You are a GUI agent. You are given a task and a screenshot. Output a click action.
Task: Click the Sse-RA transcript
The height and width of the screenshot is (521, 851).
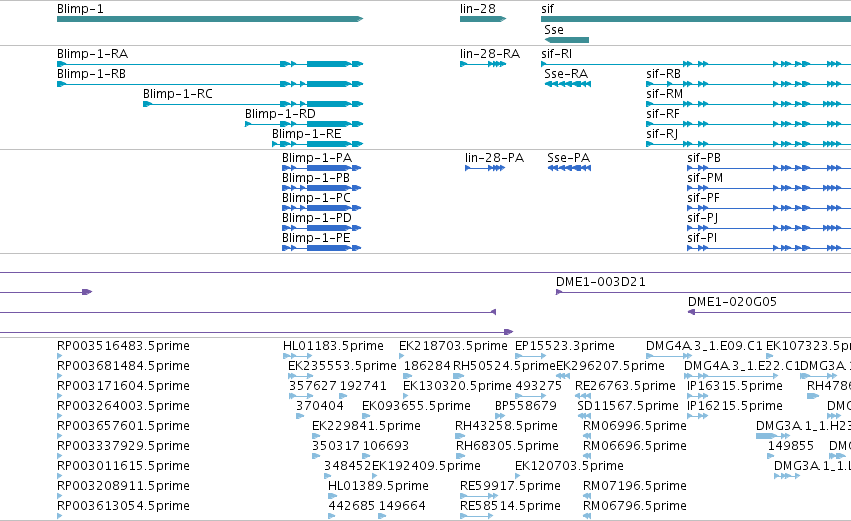click(568, 84)
